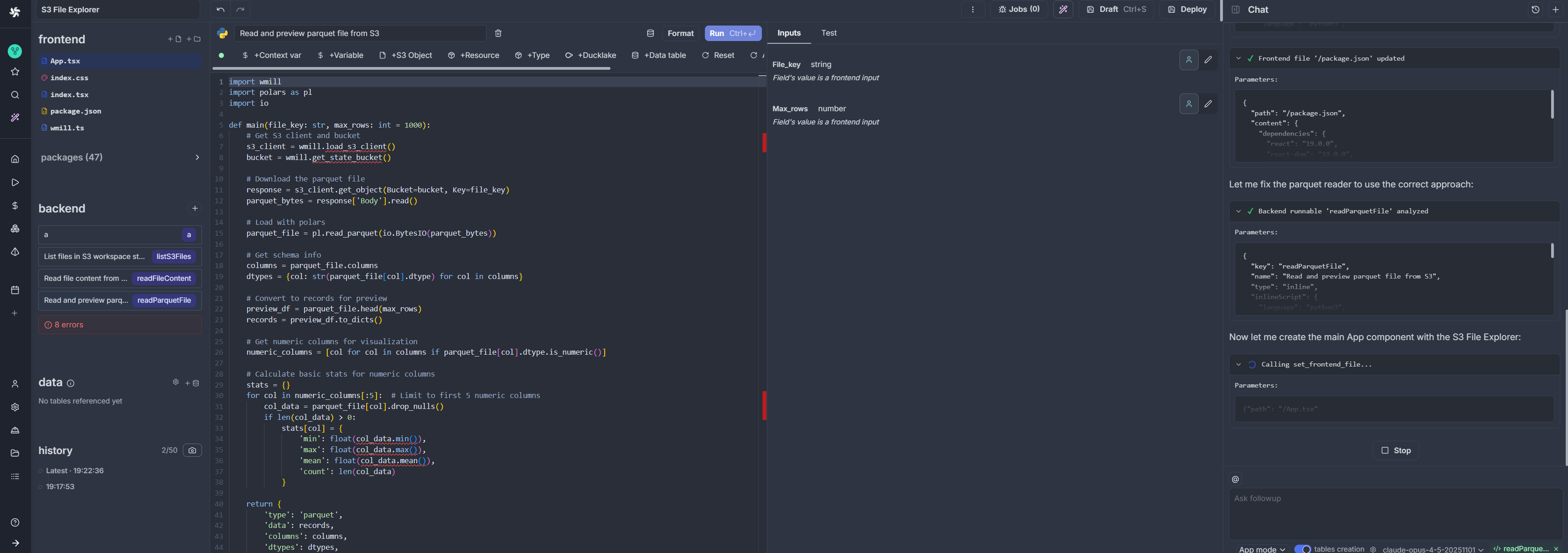Toggle tables creation switch
1568x553 pixels.
tap(1302, 549)
